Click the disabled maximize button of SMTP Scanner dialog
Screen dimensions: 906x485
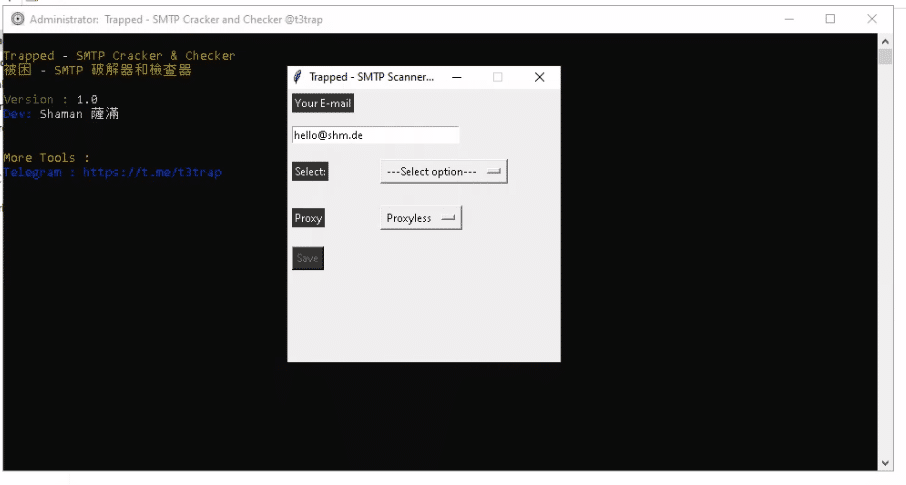click(x=497, y=77)
